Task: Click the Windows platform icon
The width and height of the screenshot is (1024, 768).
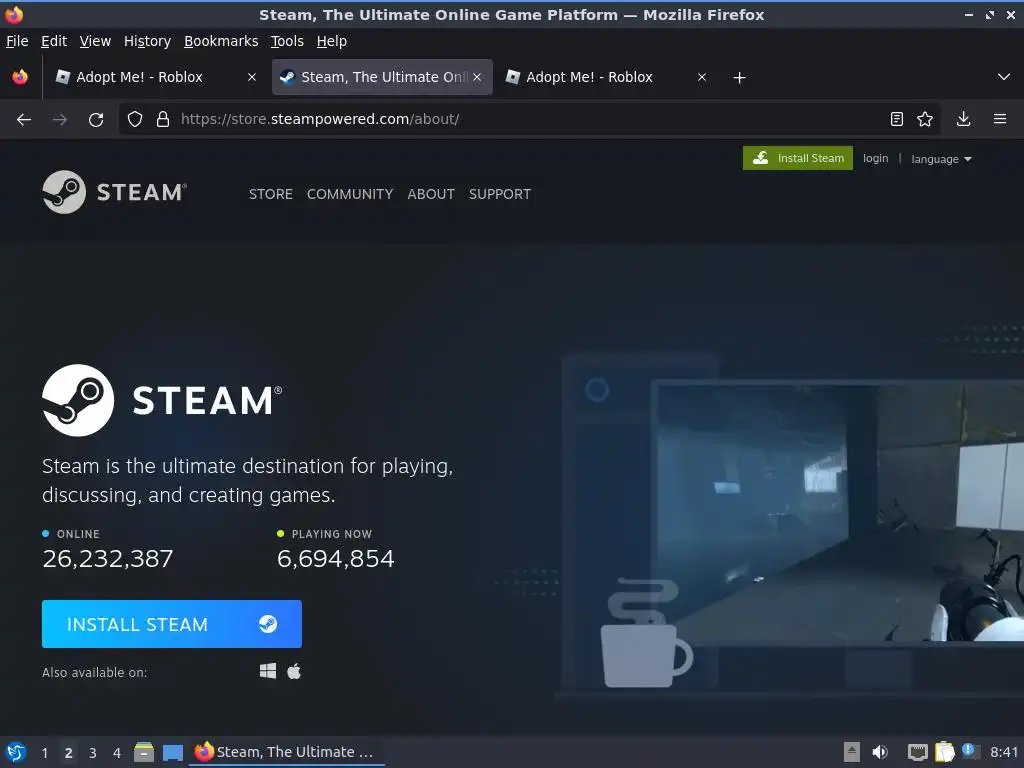Action: click(x=268, y=671)
